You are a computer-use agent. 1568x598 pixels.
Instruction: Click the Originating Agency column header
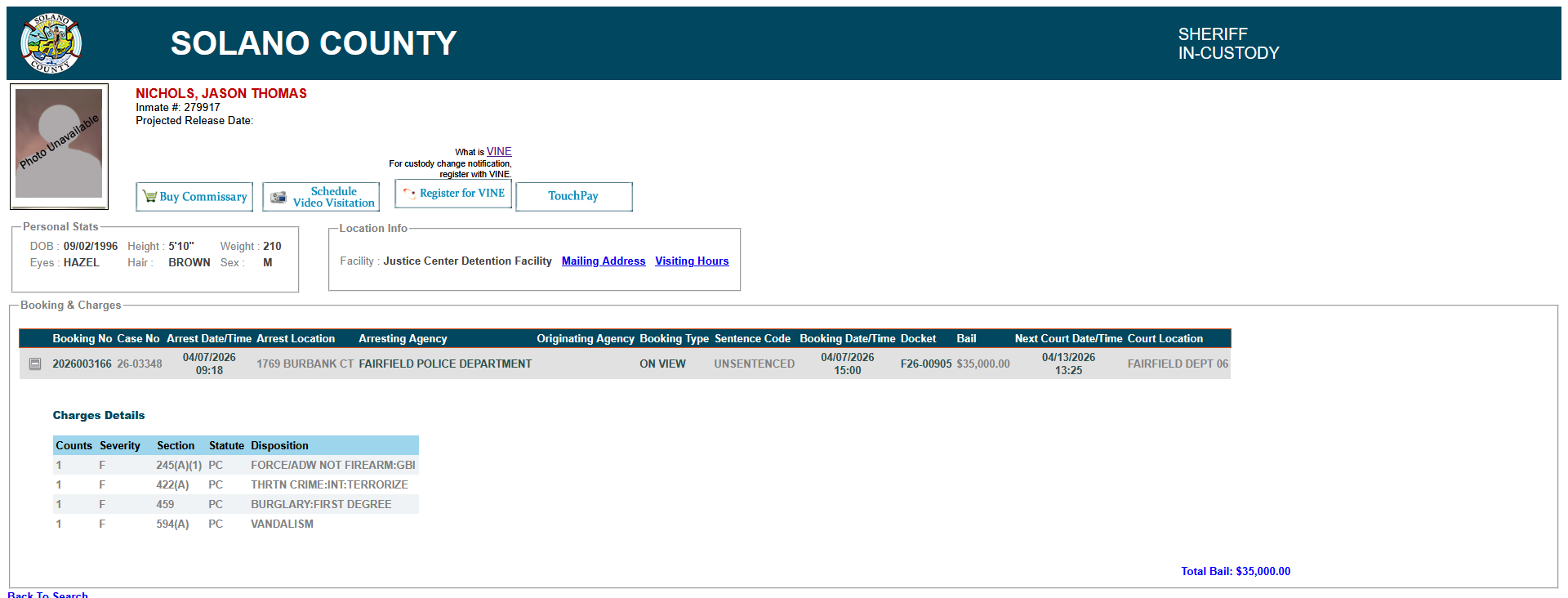(586, 339)
